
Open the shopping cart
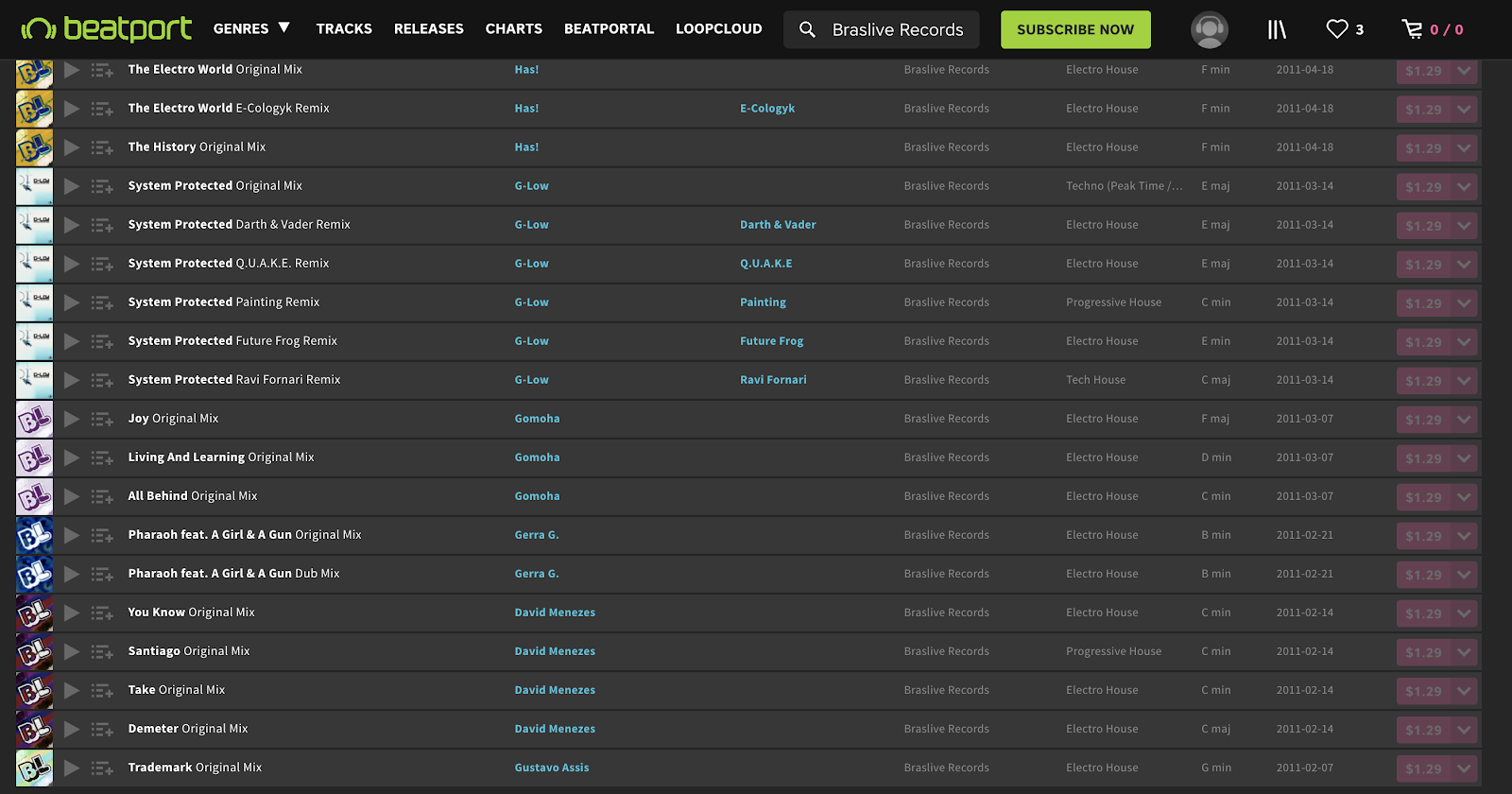pyautogui.click(x=1413, y=29)
